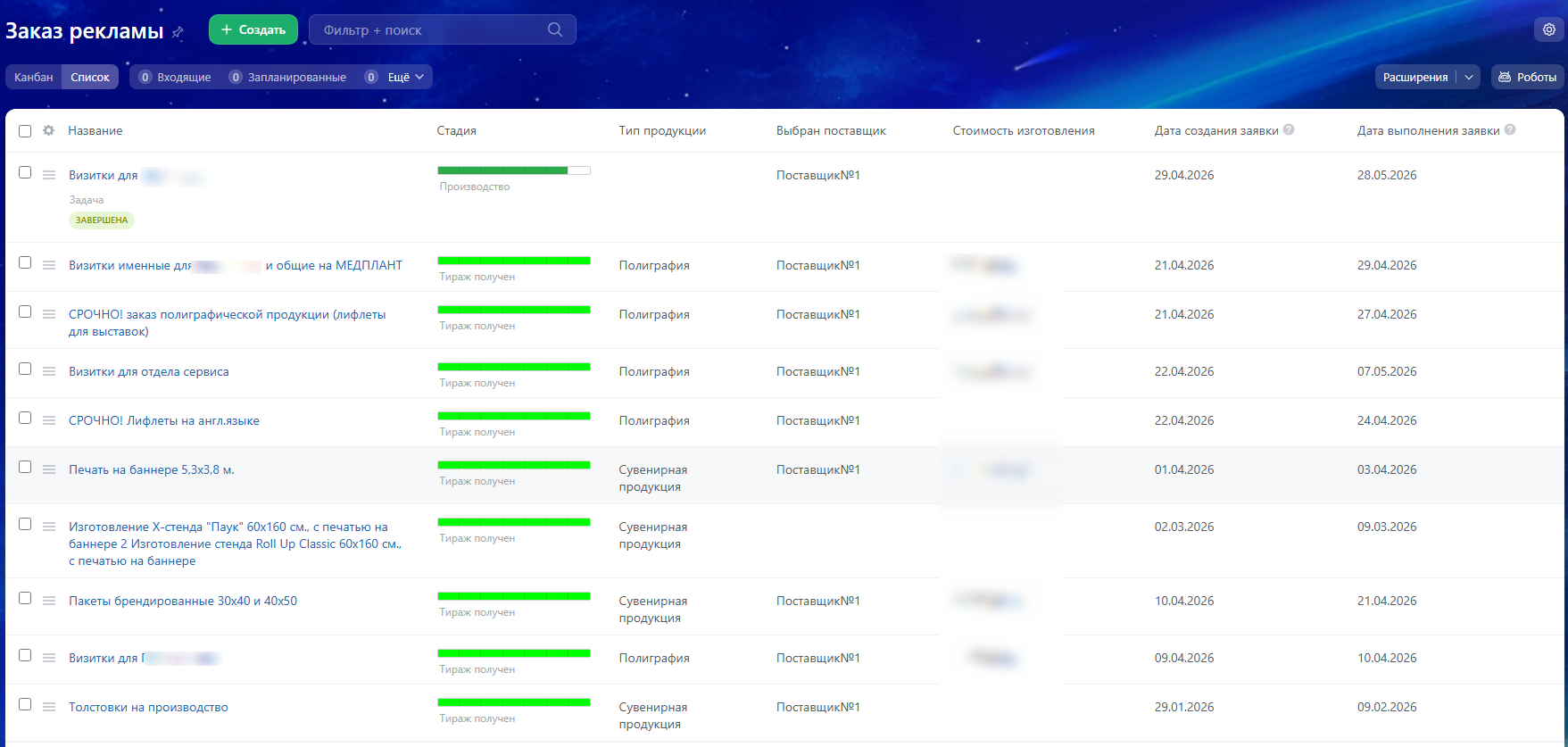Click the green Создать button
This screenshot has width=1568, height=747.
click(253, 29)
